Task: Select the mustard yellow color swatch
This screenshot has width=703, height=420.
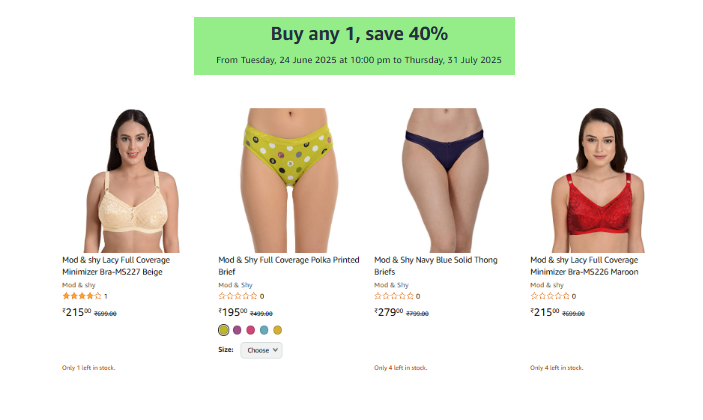Action: [x=278, y=330]
